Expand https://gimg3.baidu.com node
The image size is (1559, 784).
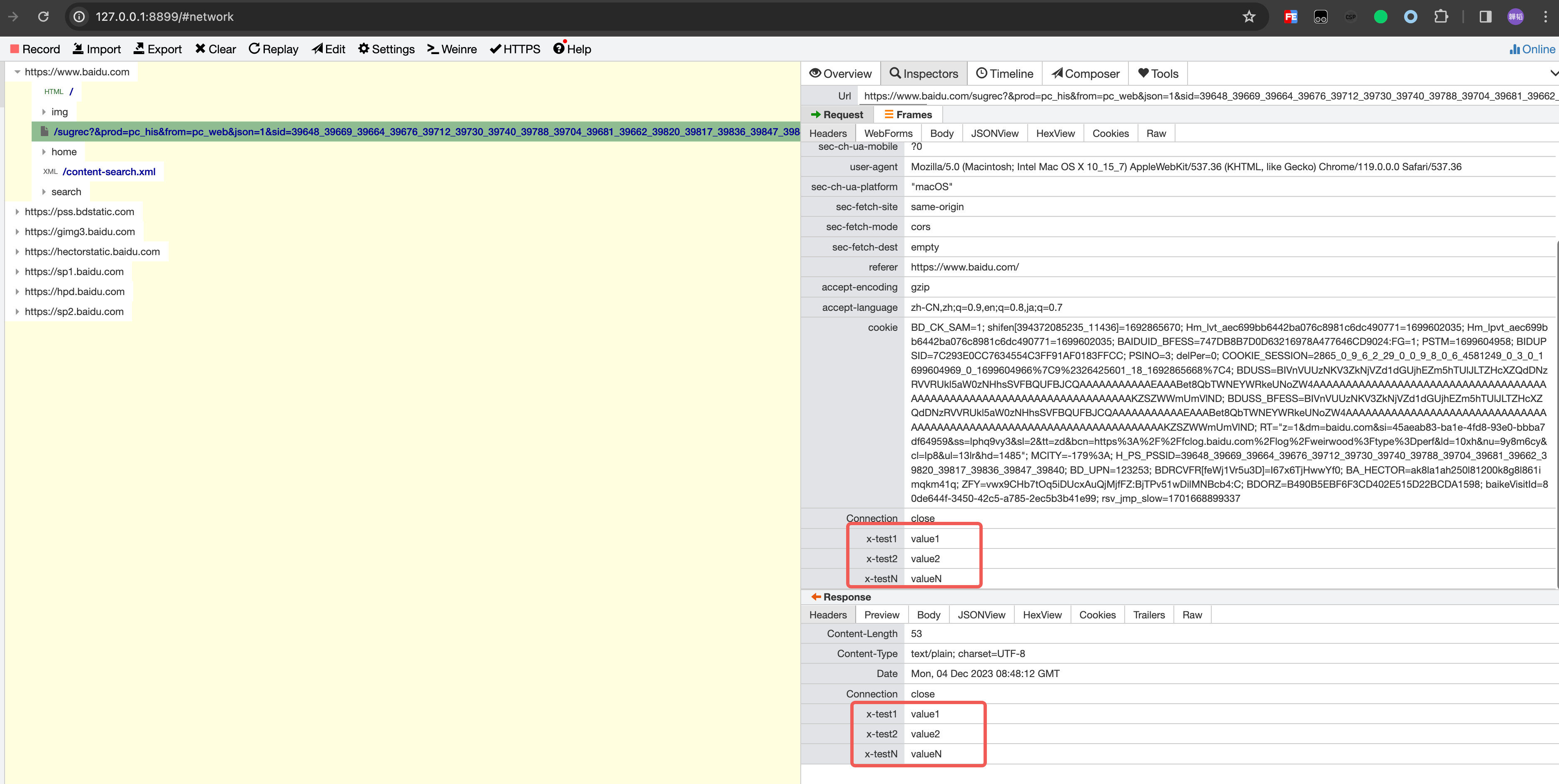(17, 232)
